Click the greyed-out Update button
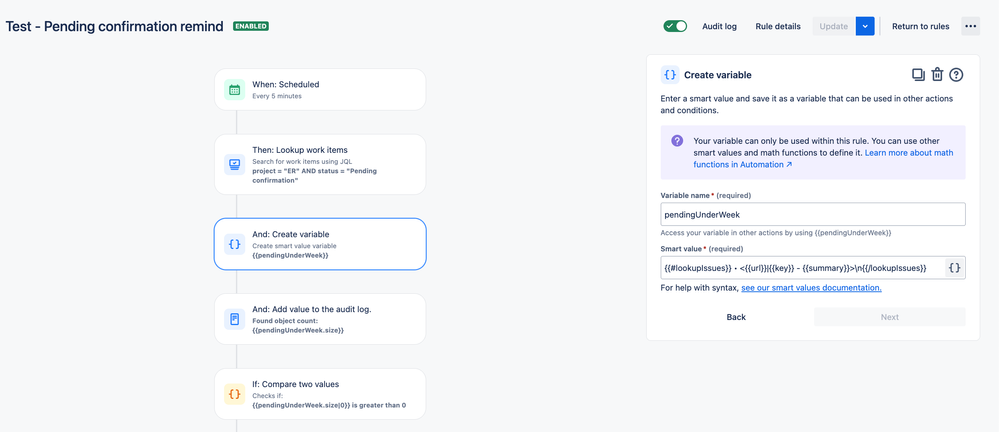Image resolution: width=999 pixels, height=432 pixels. 833,26
